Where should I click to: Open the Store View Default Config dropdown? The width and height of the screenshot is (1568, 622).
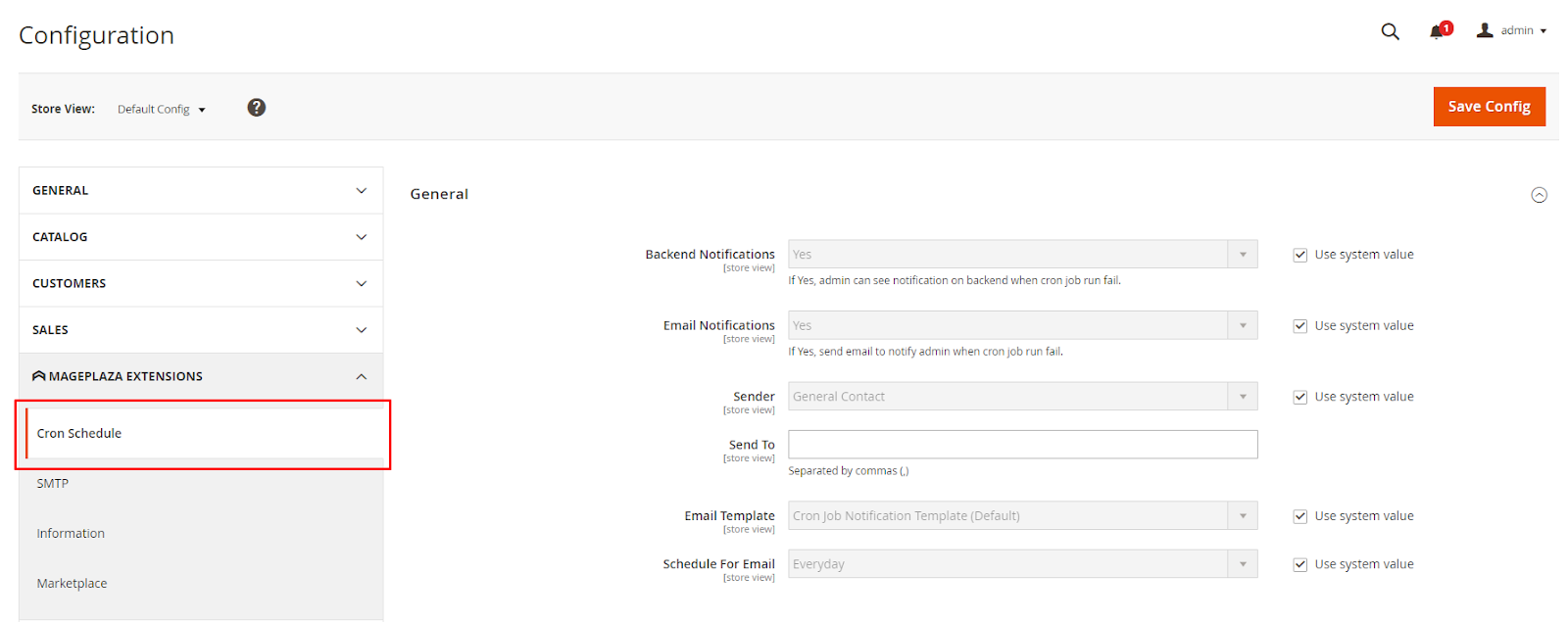tap(162, 110)
